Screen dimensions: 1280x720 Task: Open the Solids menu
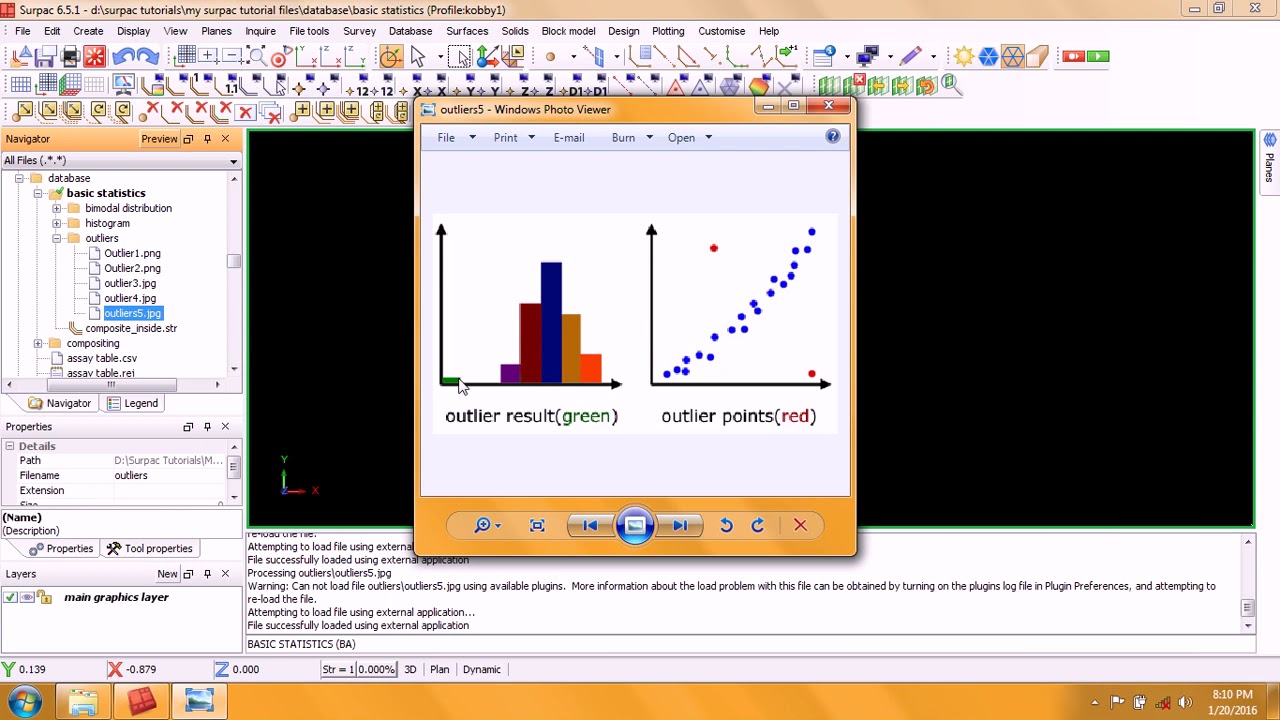pos(515,31)
